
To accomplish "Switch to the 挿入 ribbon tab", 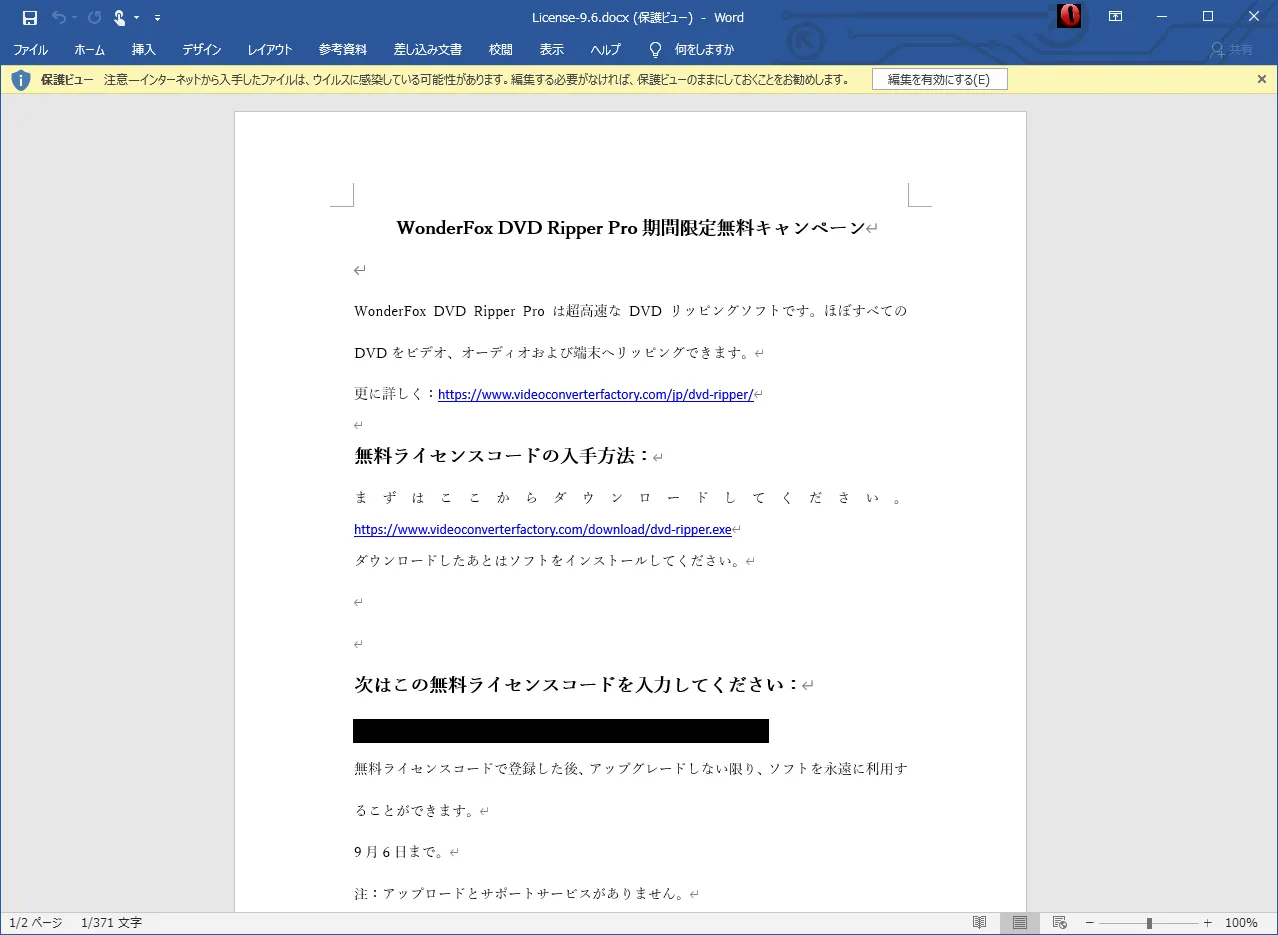I will pyautogui.click(x=143, y=49).
